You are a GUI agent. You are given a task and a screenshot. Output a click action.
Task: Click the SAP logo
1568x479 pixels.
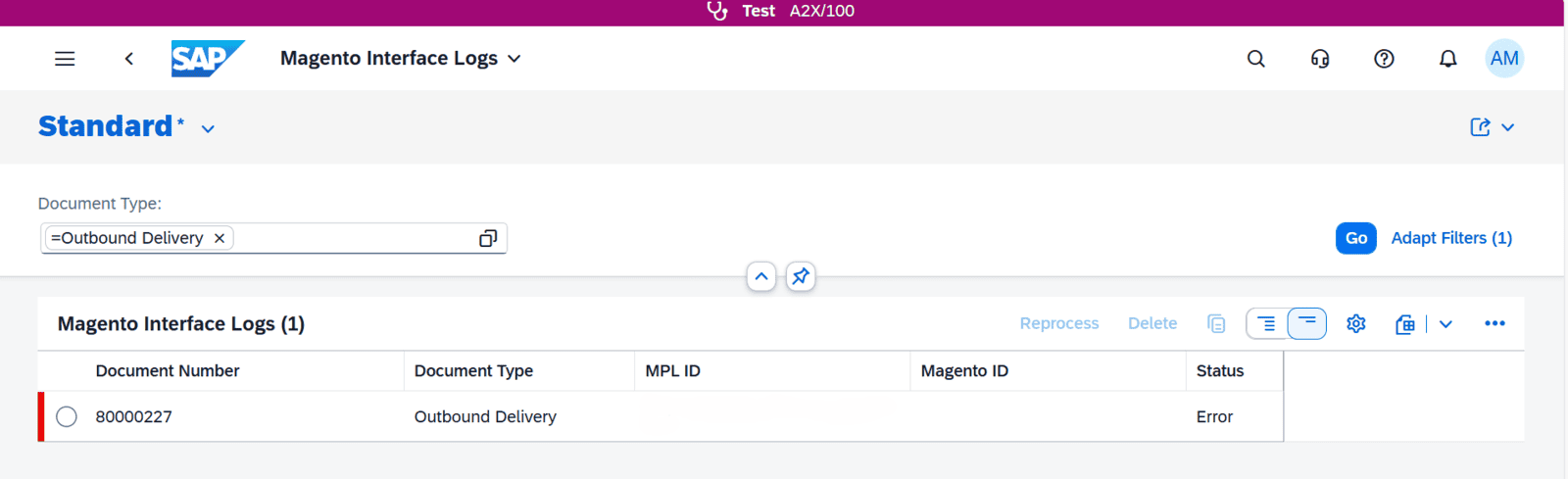point(207,59)
